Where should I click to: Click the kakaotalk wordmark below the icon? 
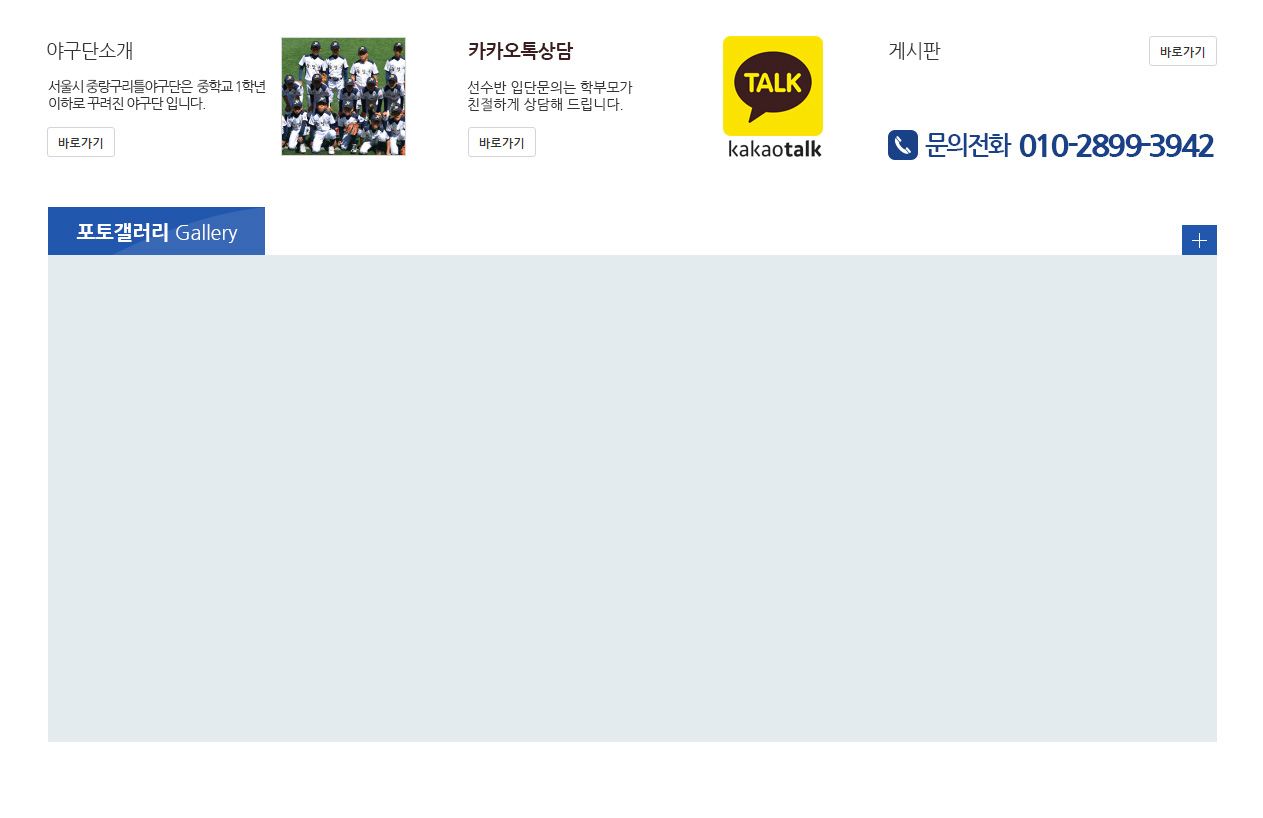(775, 149)
